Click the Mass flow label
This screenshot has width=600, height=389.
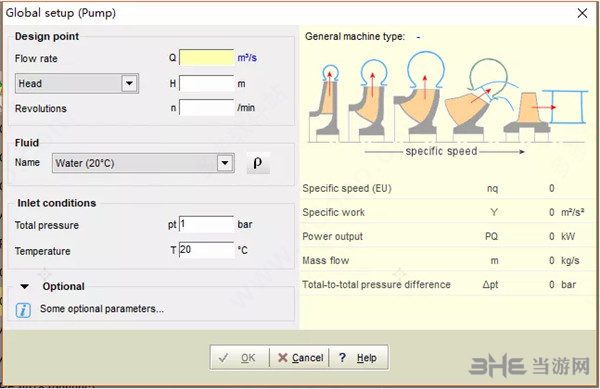tap(325, 260)
